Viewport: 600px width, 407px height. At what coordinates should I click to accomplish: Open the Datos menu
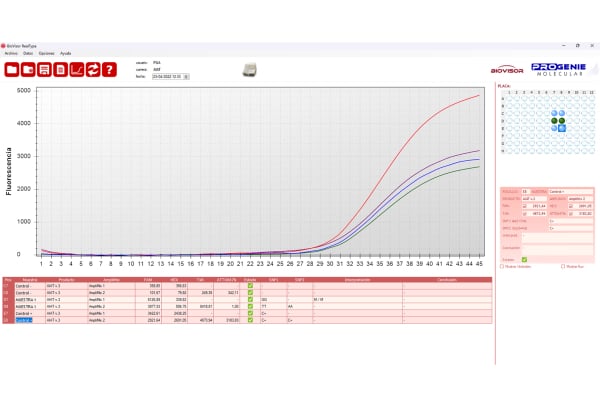[28, 52]
